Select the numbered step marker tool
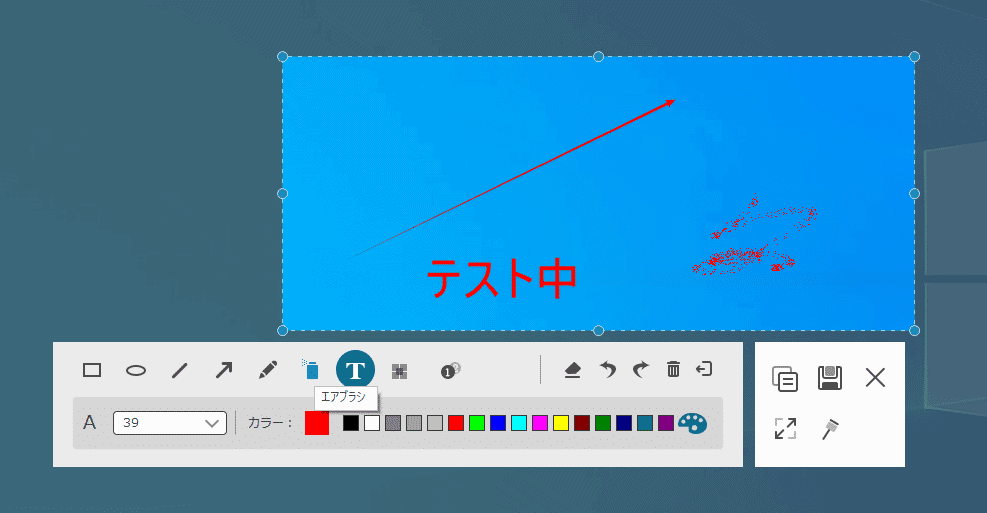The height and width of the screenshot is (513, 987). [450, 371]
